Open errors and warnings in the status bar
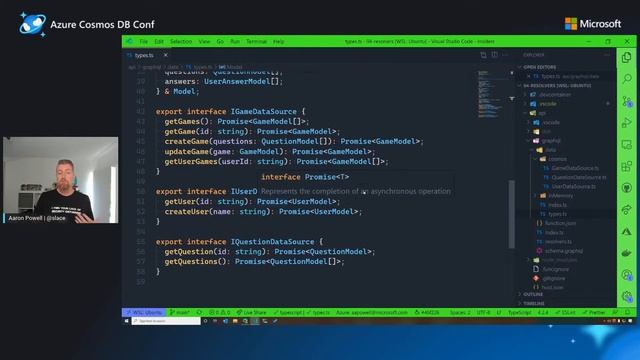 click(x=220, y=312)
